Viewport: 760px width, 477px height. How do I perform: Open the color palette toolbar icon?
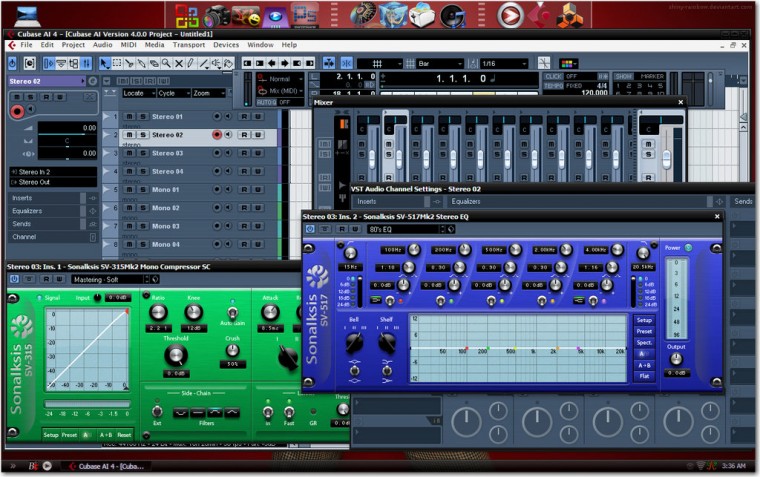click(x=568, y=64)
